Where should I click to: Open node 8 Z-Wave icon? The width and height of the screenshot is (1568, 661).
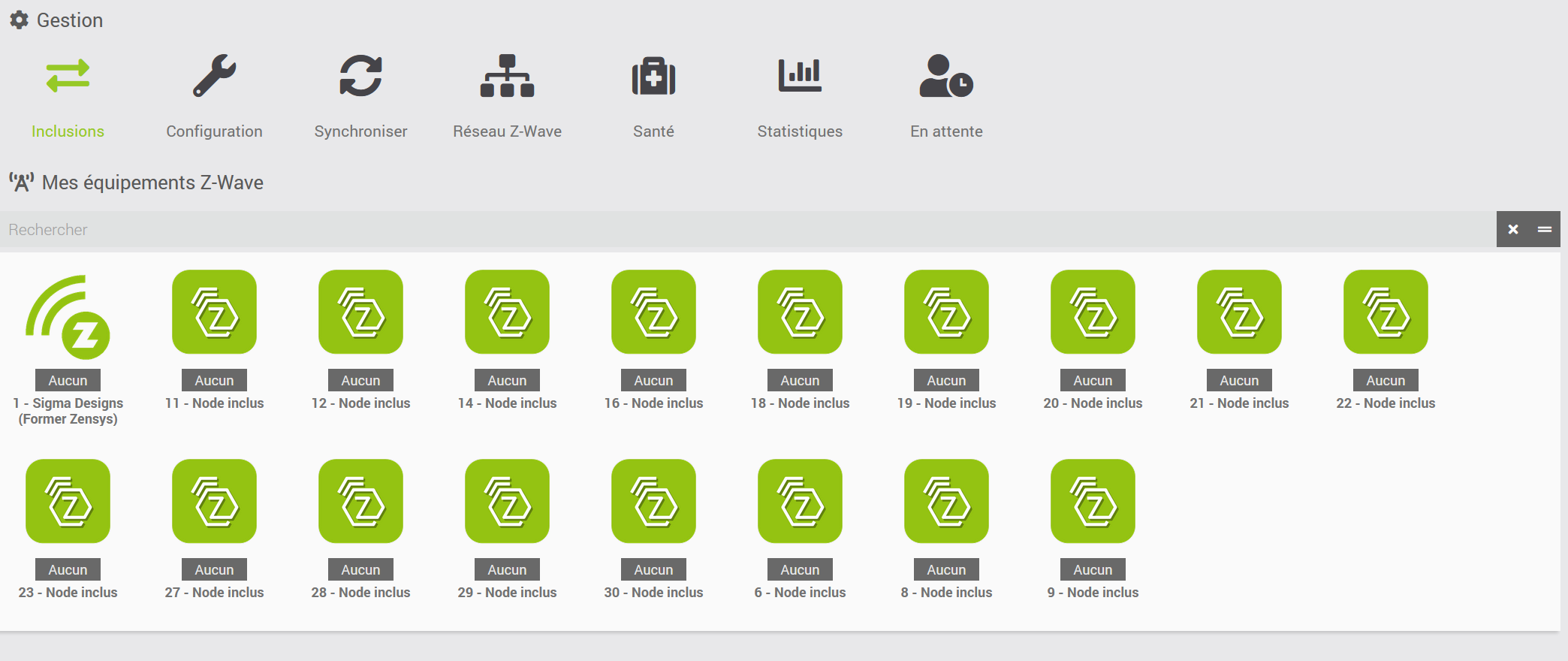coord(946,501)
